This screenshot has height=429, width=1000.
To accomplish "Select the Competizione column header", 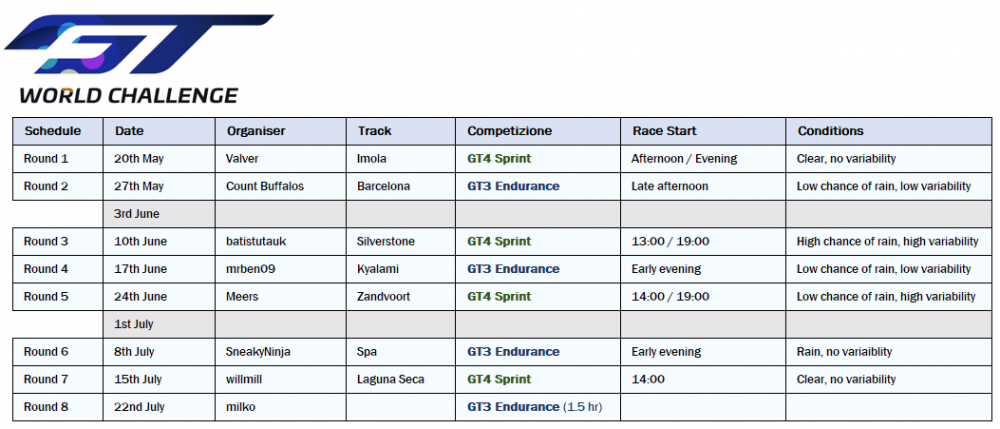I will tap(509, 131).
